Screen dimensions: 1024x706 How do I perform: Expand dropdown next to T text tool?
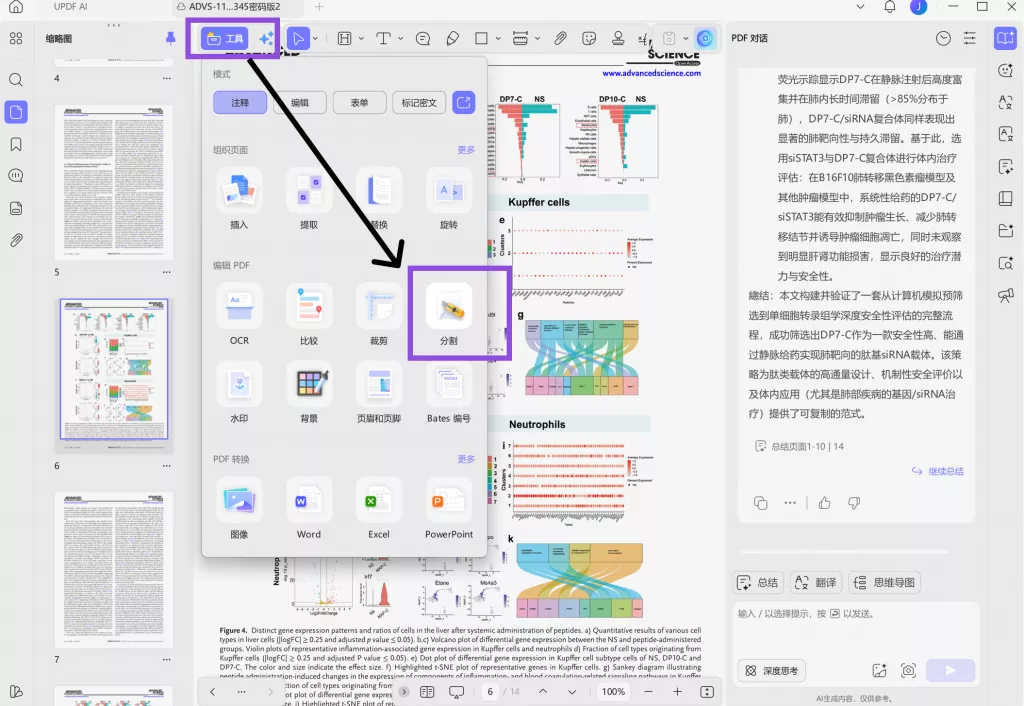pyautogui.click(x=400, y=39)
